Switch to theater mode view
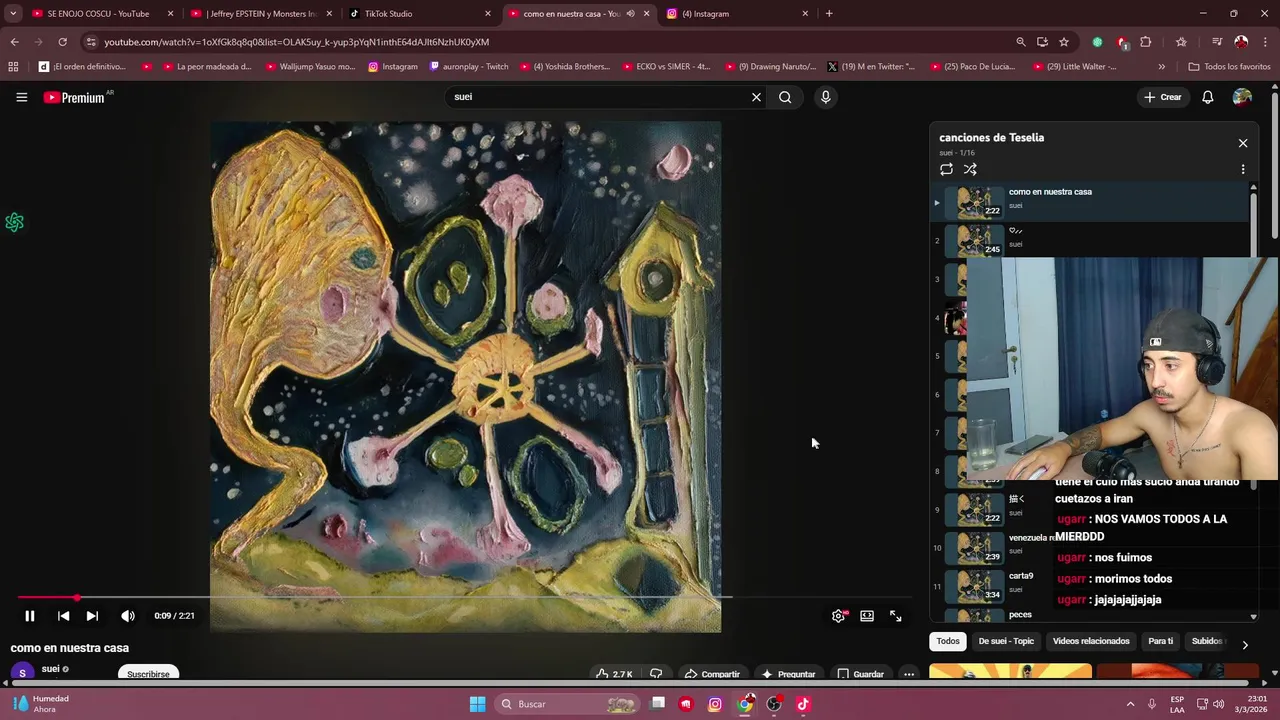The height and width of the screenshot is (720, 1280). pos(867,616)
